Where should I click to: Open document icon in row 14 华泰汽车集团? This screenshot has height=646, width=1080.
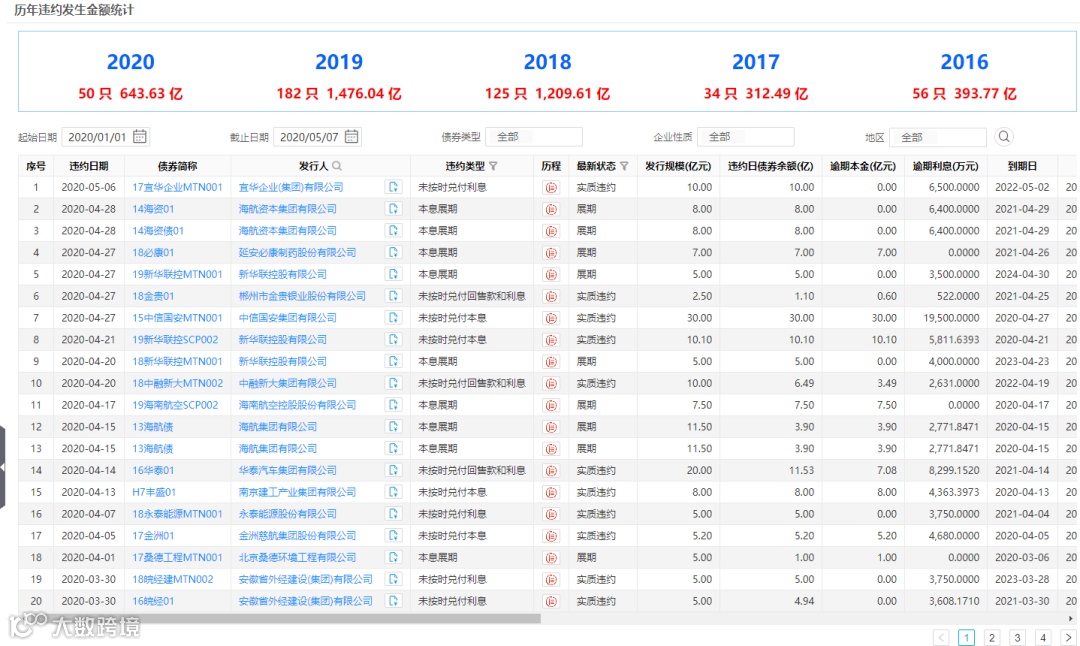[x=393, y=470]
